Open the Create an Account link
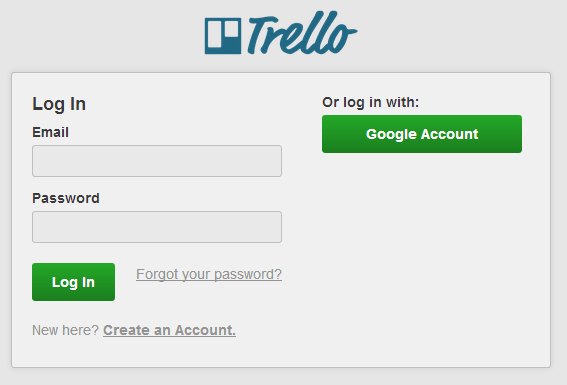Screen dimensions: 567x385 pos(169,330)
